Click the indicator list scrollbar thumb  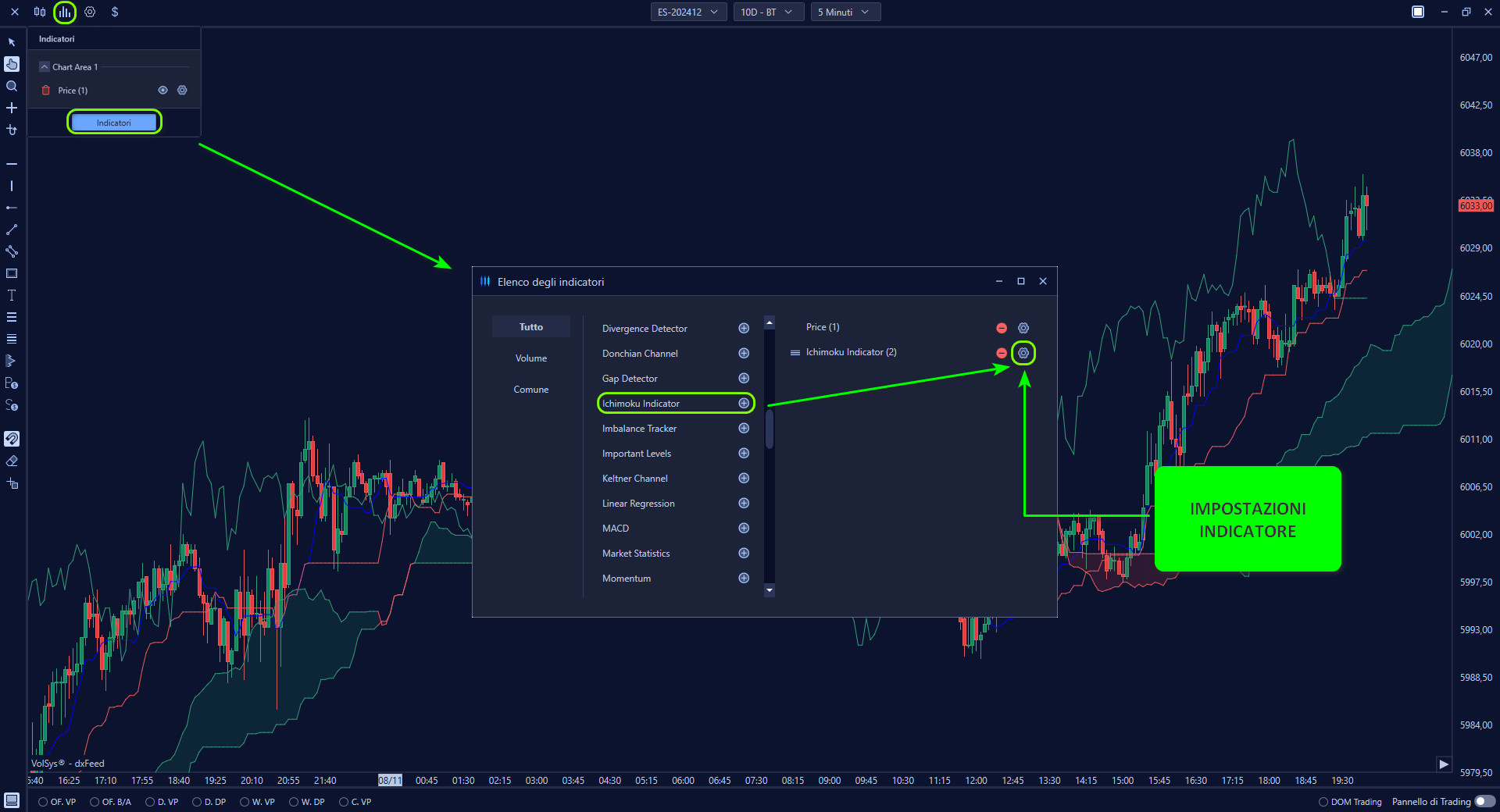point(770,429)
